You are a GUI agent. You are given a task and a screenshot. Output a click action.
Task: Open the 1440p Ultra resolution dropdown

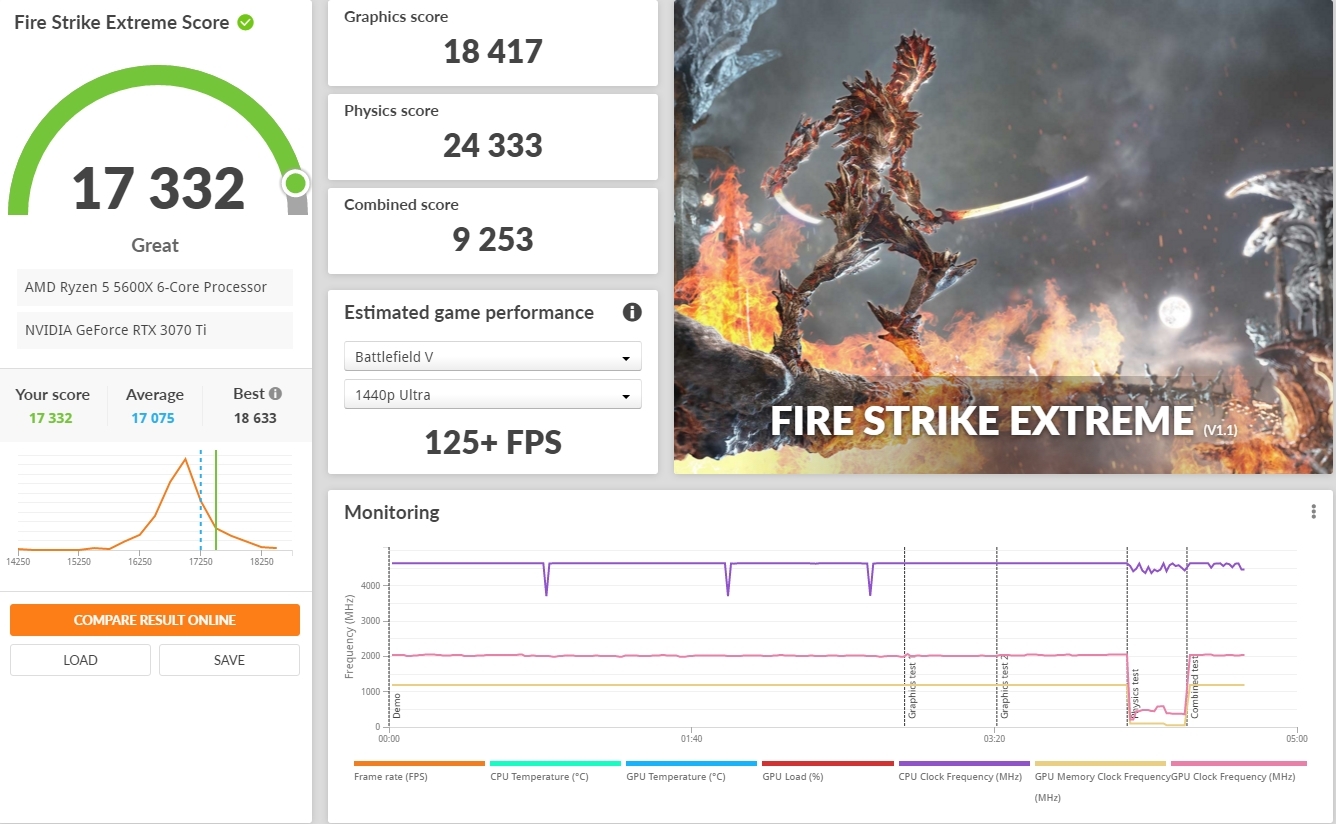(493, 395)
